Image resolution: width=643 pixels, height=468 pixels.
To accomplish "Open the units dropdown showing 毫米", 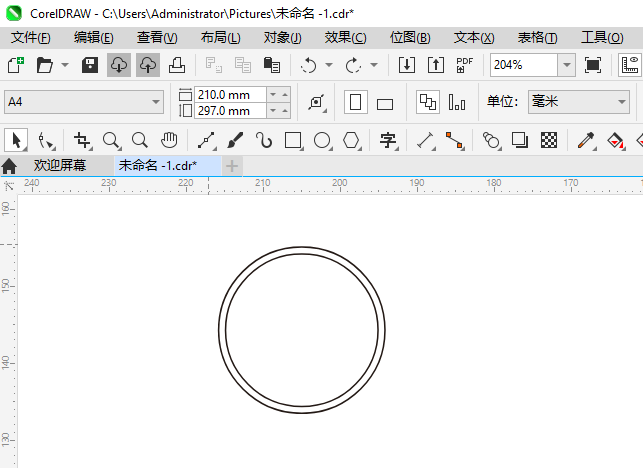I will tap(579, 102).
